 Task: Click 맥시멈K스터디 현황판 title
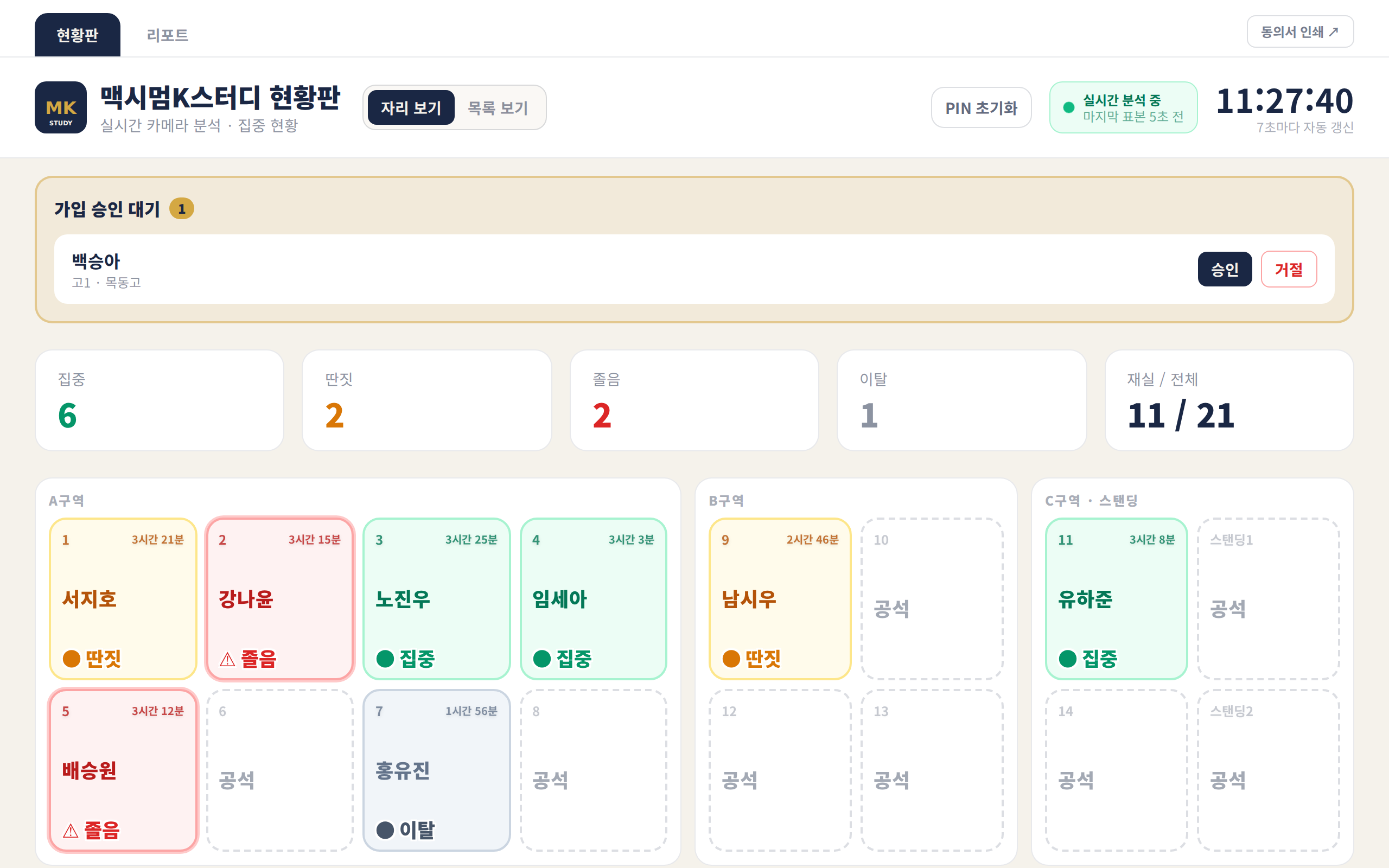220,98
